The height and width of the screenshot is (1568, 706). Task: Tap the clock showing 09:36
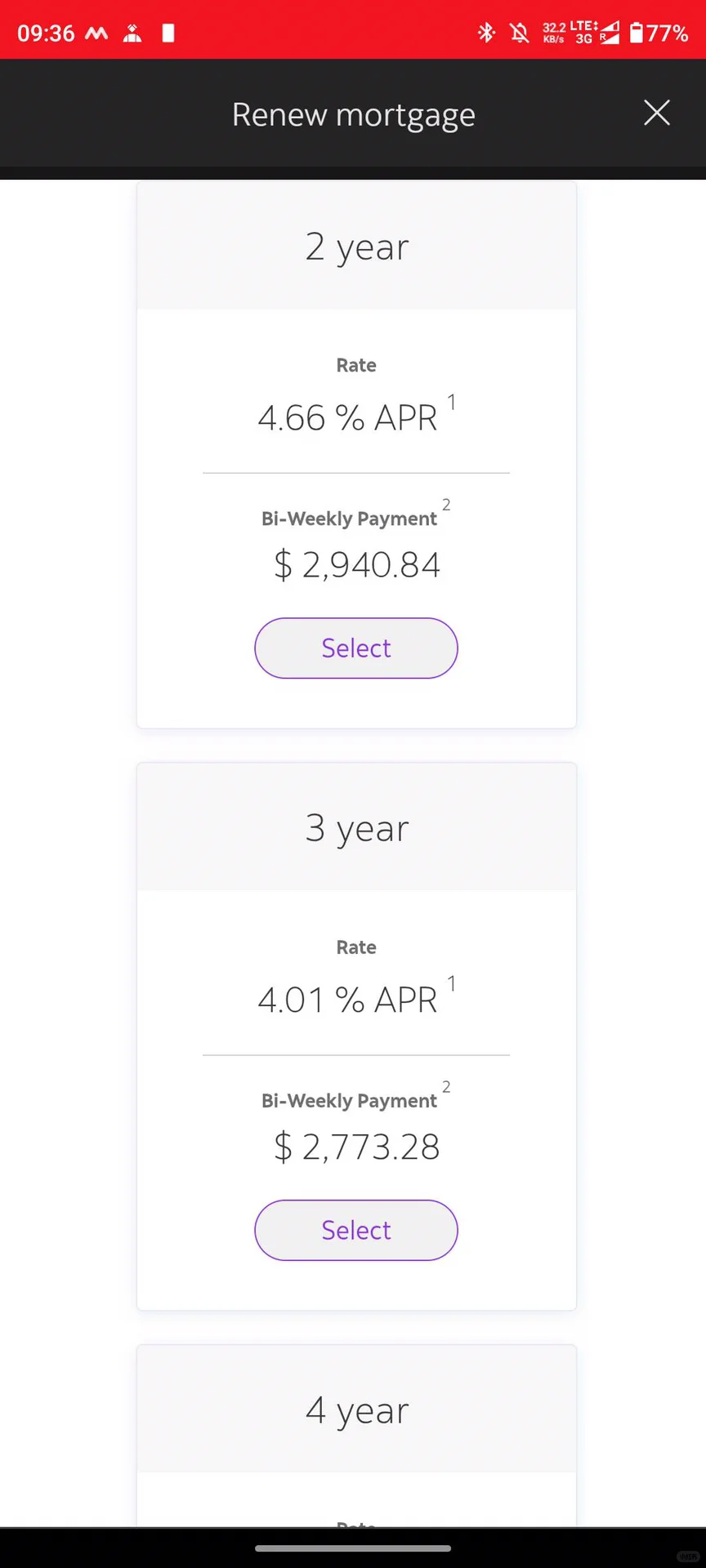[x=46, y=33]
